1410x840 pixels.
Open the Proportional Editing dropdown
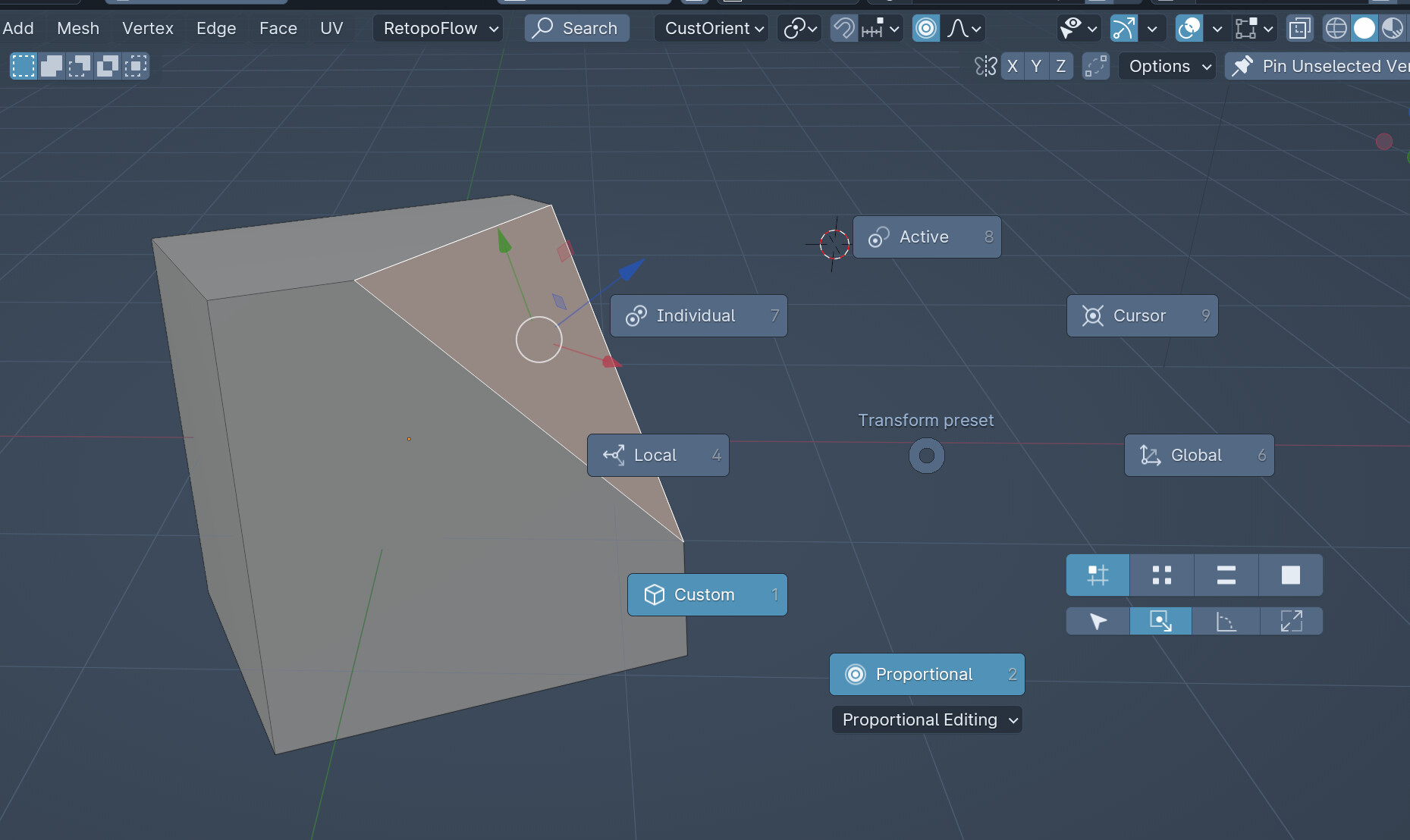click(927, 720)
